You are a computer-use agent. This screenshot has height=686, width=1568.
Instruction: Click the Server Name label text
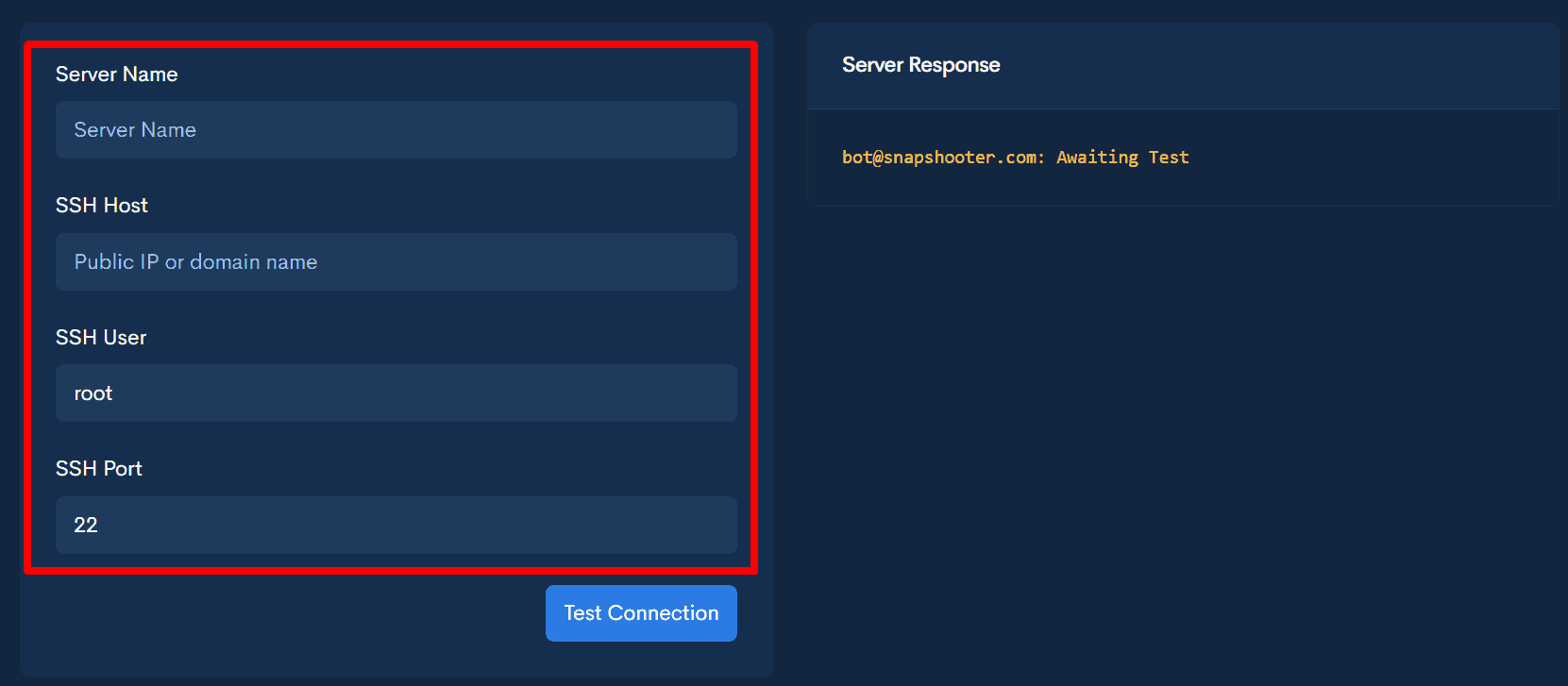pyautogui.click(x=117, y=75)
